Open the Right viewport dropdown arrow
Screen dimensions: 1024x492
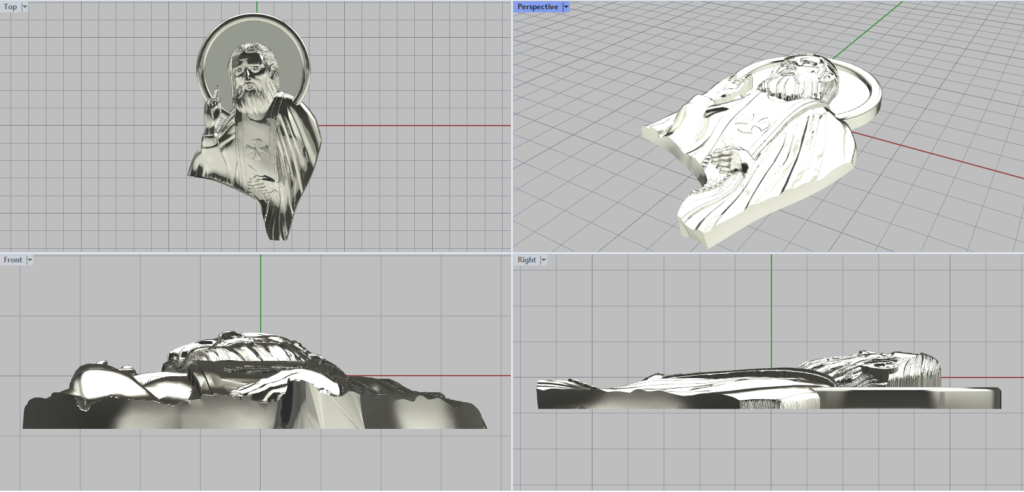coord(544,260)
